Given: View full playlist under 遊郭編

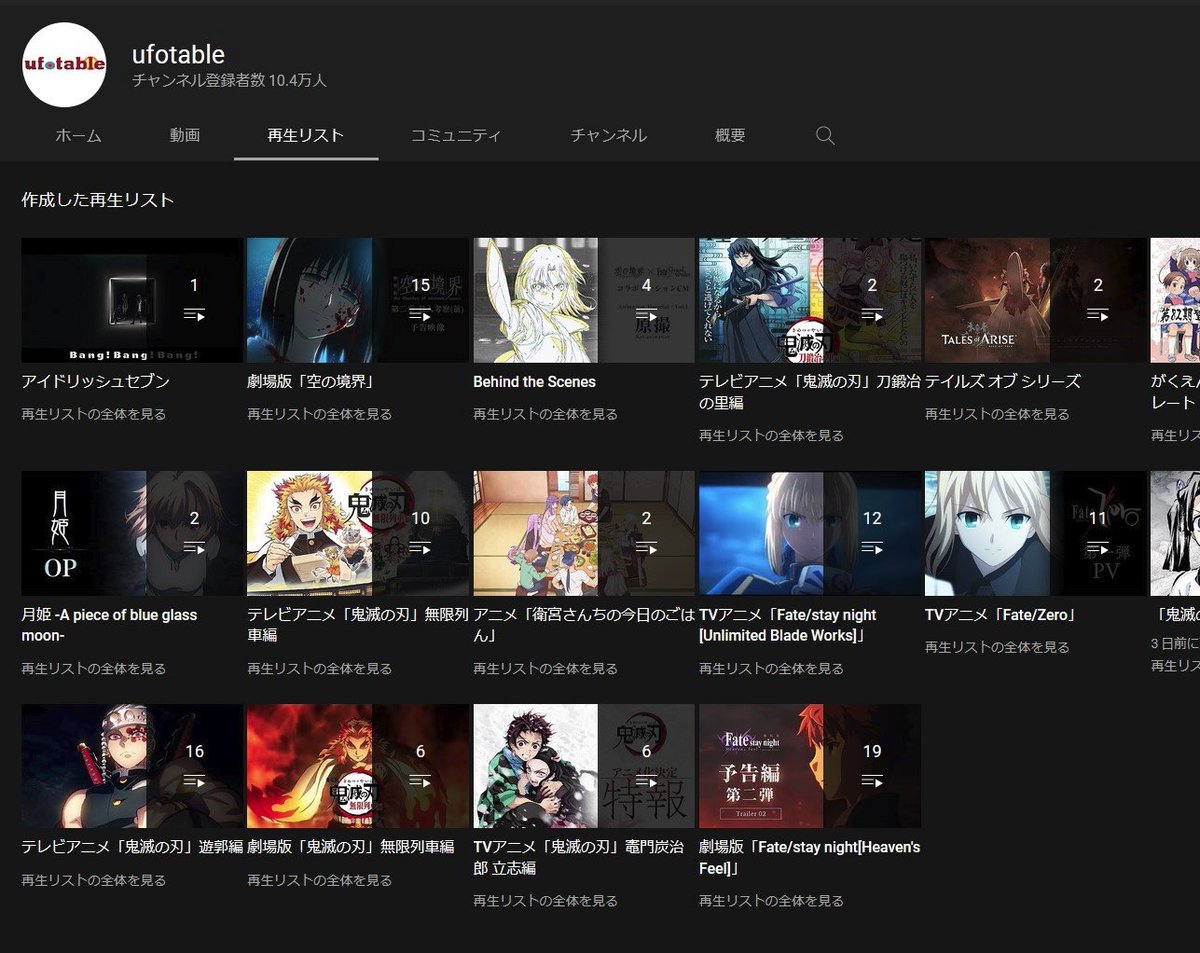Looking at the screenshot, I should (94, 880).
